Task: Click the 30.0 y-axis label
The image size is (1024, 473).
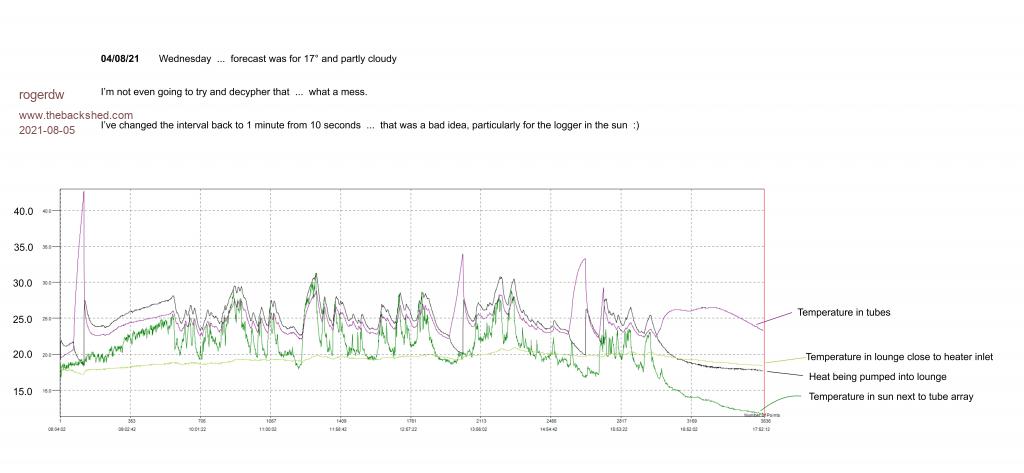Action: (x=23, y=283)
